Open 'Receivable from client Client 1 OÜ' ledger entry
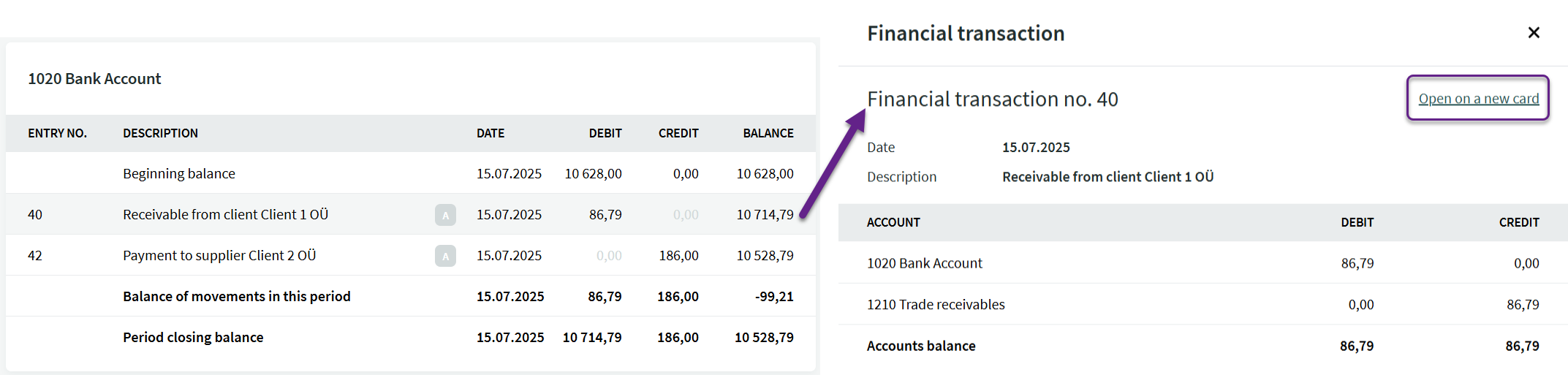Screen dimensions: 1568x375 225,215
